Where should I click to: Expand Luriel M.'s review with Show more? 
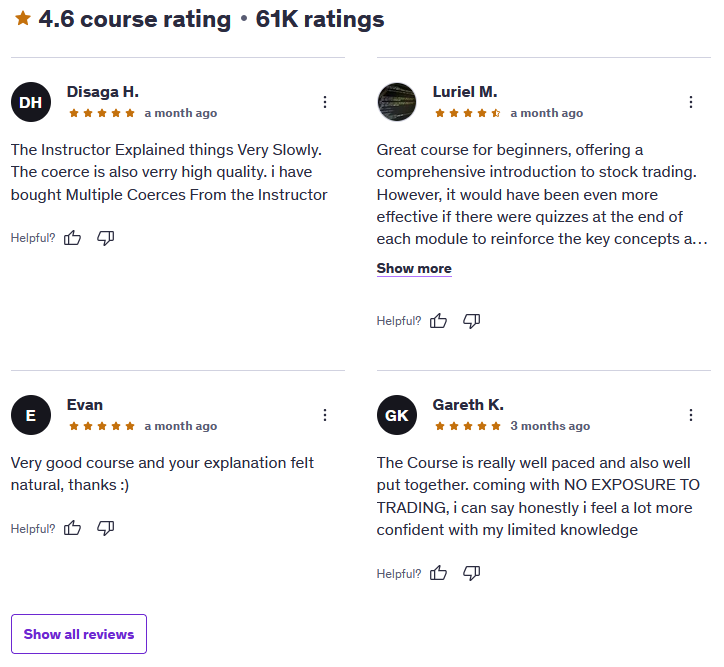coord(414,268)
